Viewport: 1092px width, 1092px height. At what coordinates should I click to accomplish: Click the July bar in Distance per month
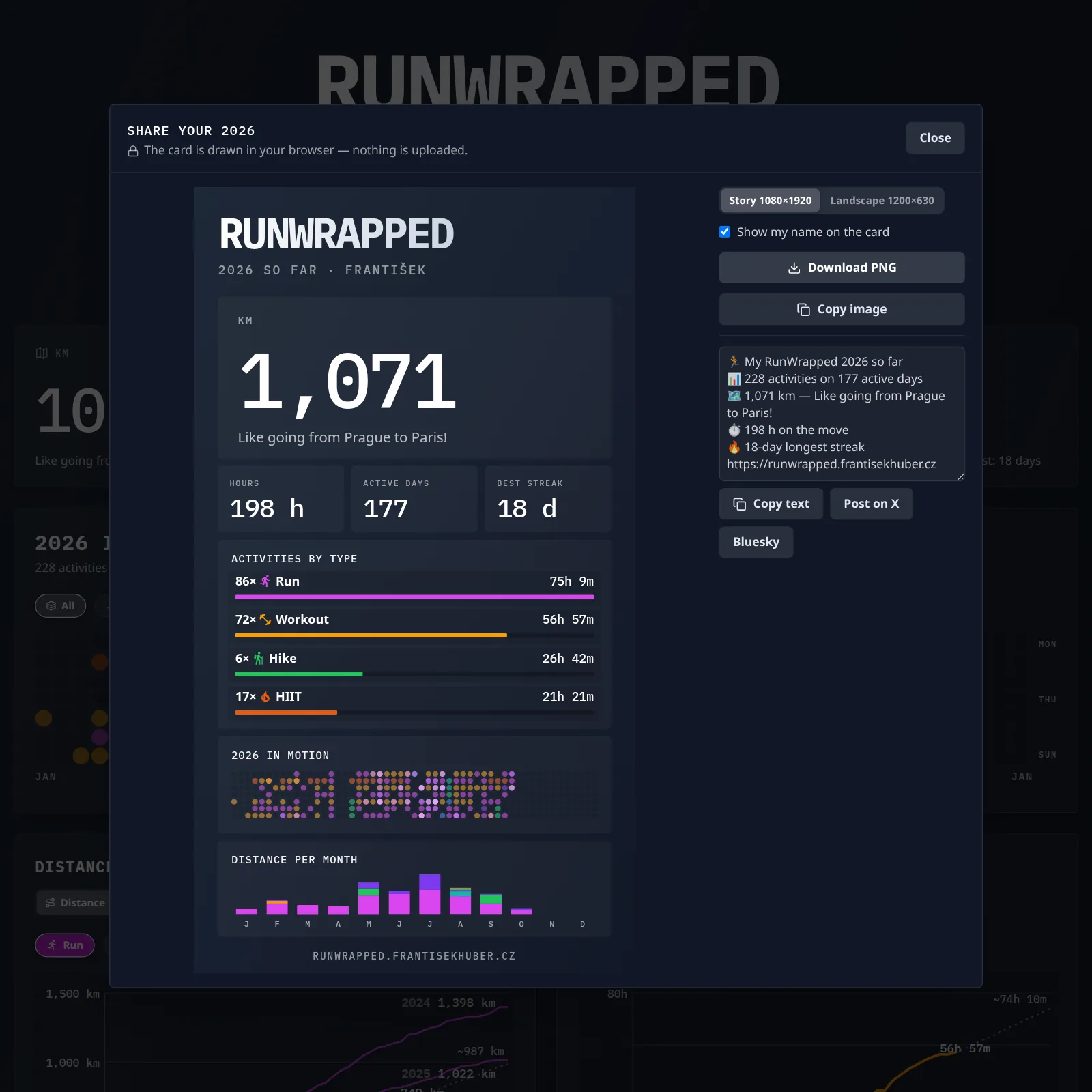[x=430, y=894]
